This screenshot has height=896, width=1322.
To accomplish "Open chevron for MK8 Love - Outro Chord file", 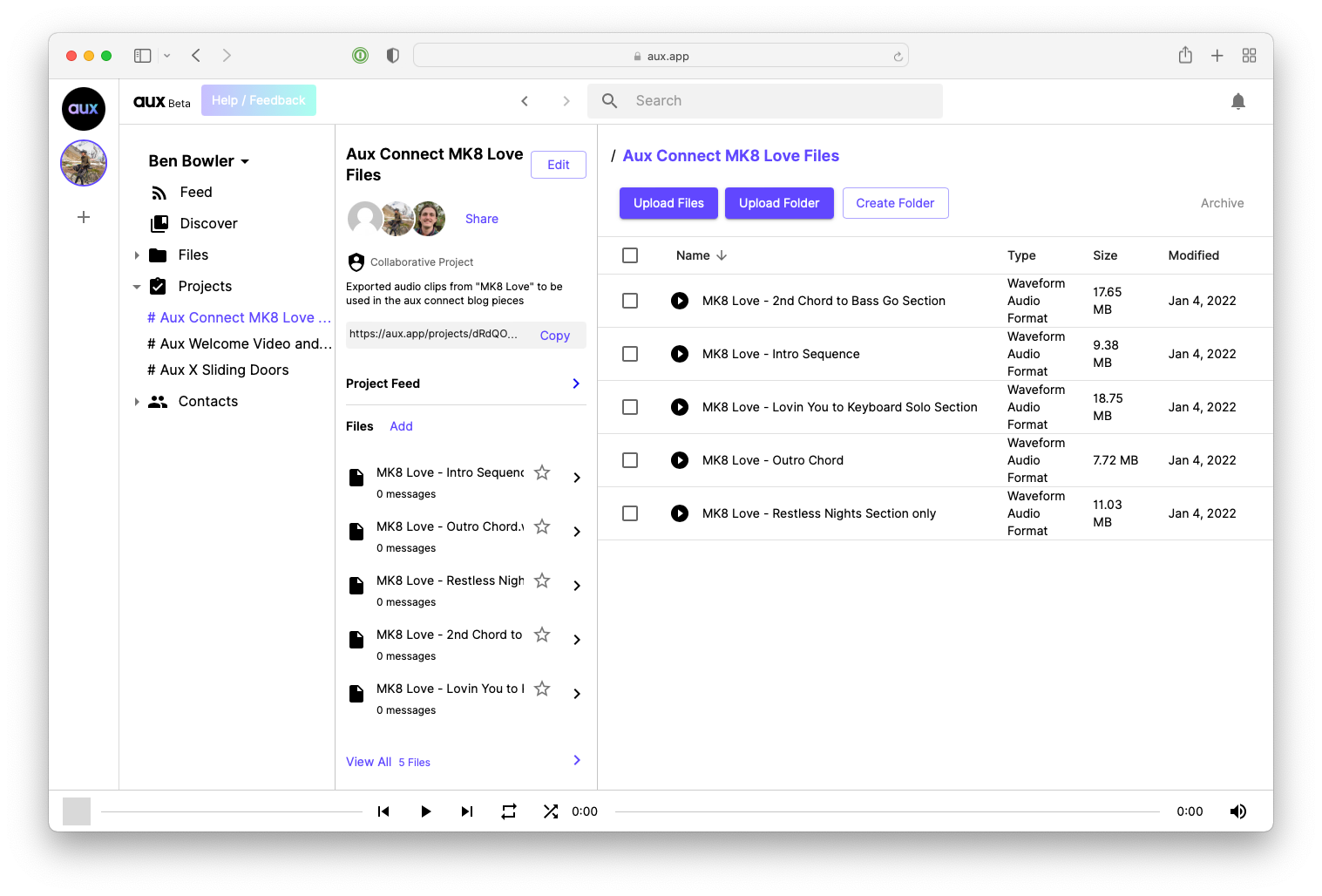I will [577, 532].
